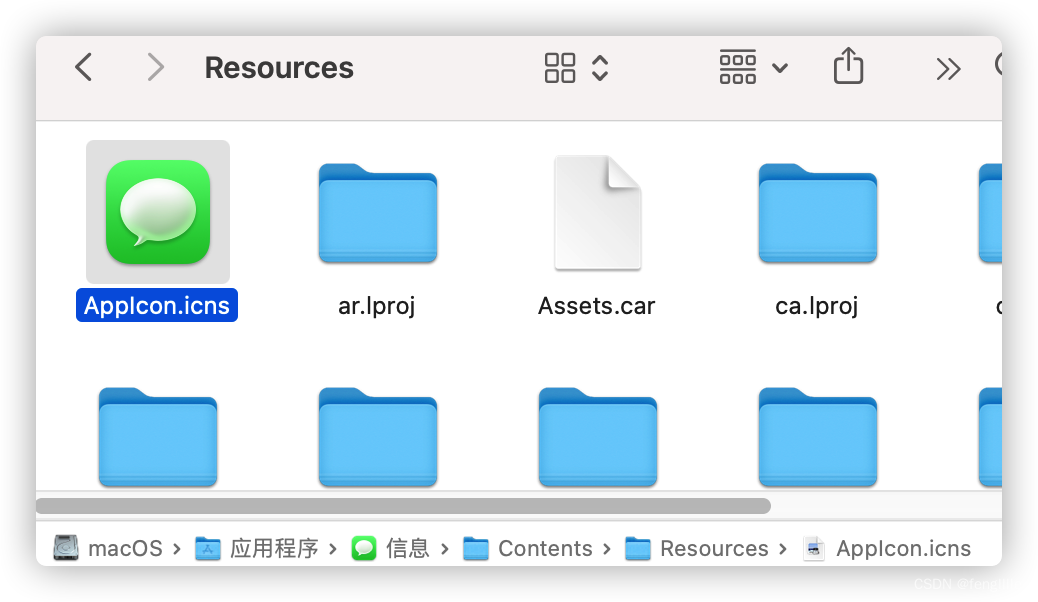Select the AppIcon.icns Messages icon
Image resolution: width=1038 pixels, height=602 pixels.
click(158, 212)
